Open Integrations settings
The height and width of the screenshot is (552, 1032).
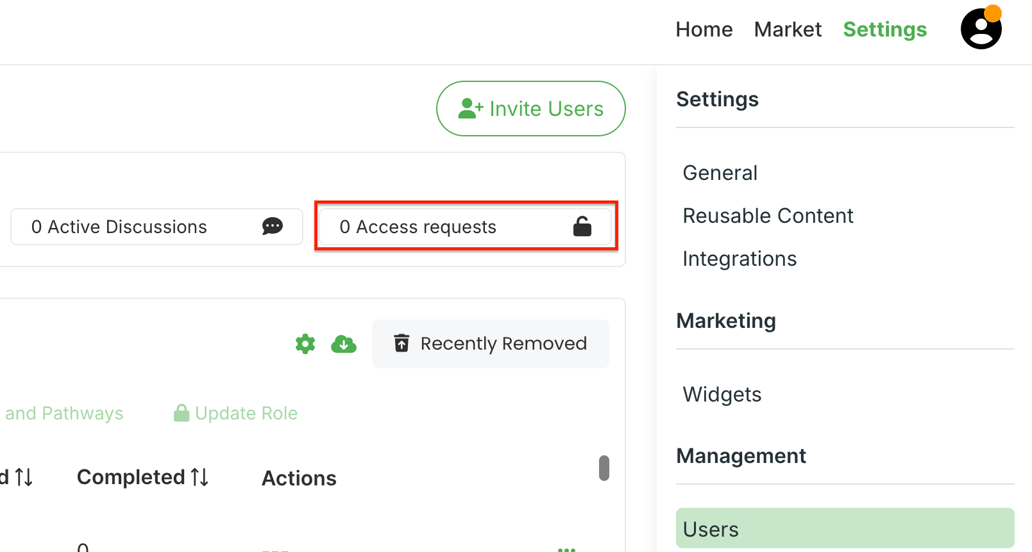point(739,259)
